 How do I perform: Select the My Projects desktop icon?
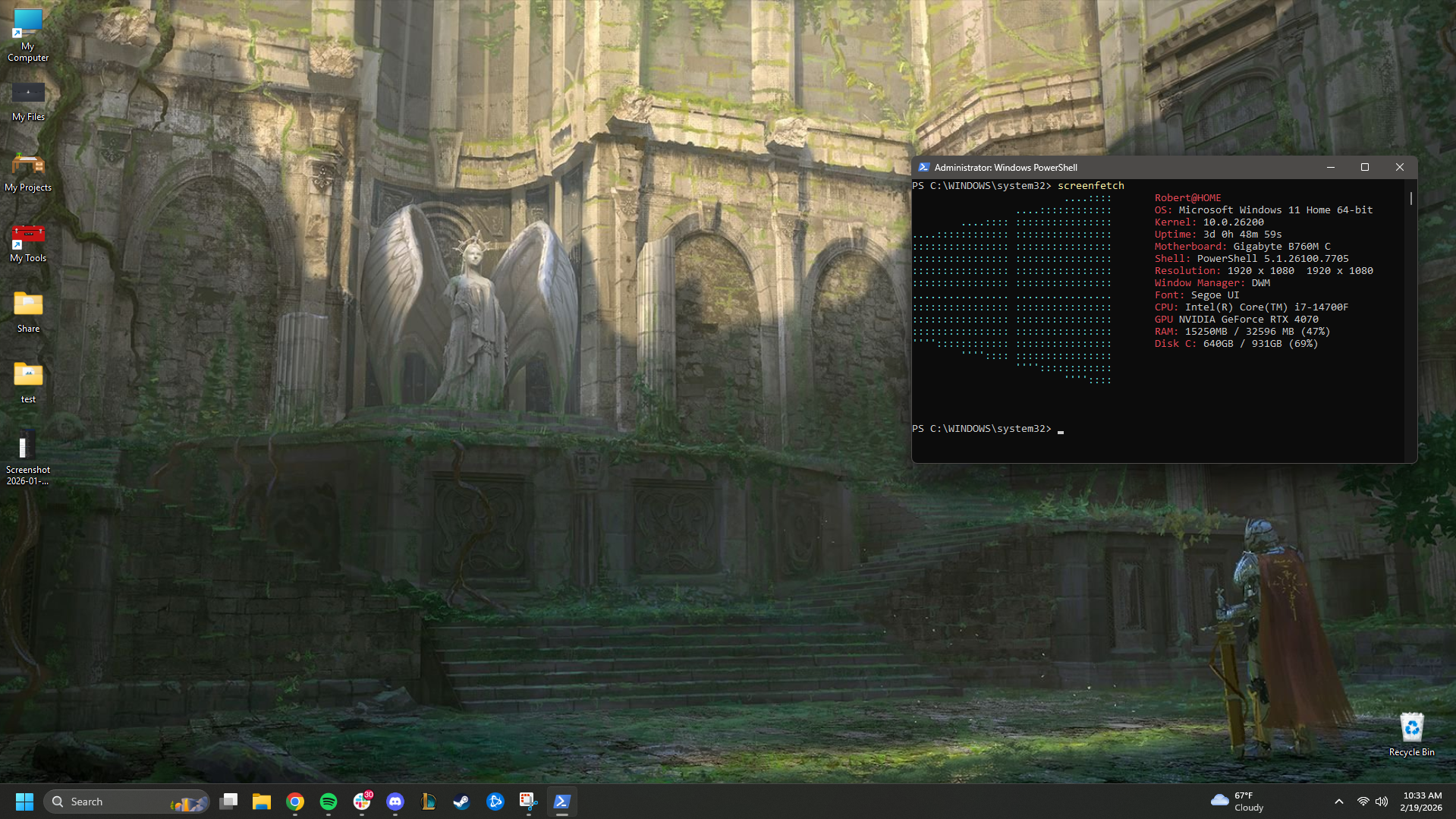pos(28,172)
